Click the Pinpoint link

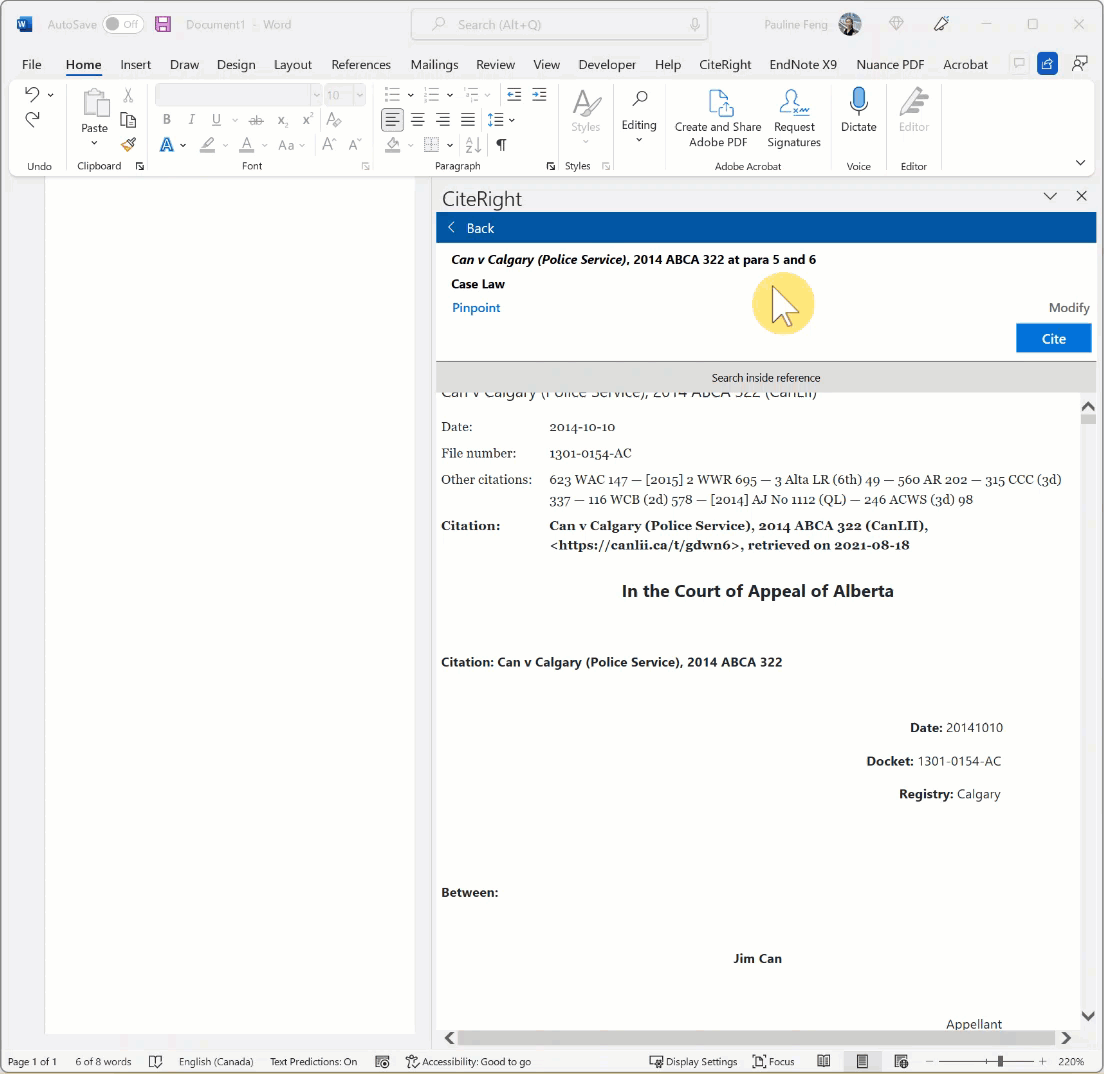[x=476, y=308]
